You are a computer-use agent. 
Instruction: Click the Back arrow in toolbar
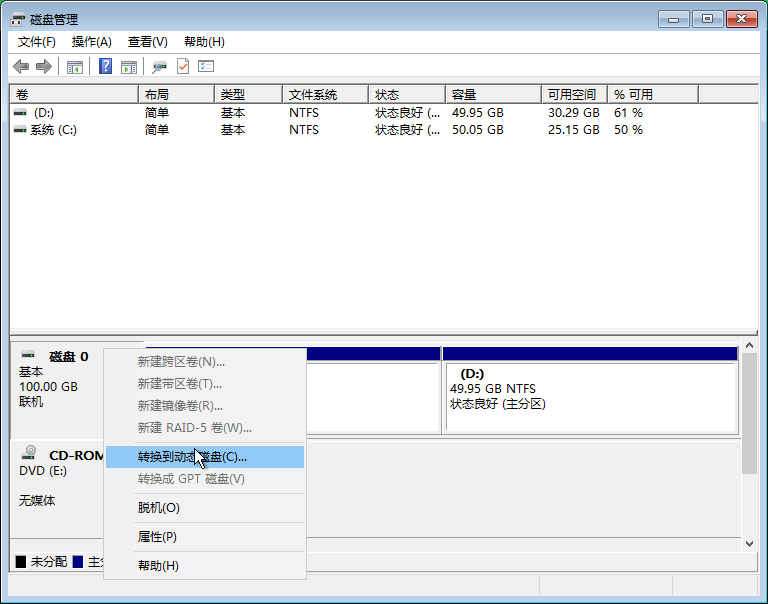click(21, 66)
